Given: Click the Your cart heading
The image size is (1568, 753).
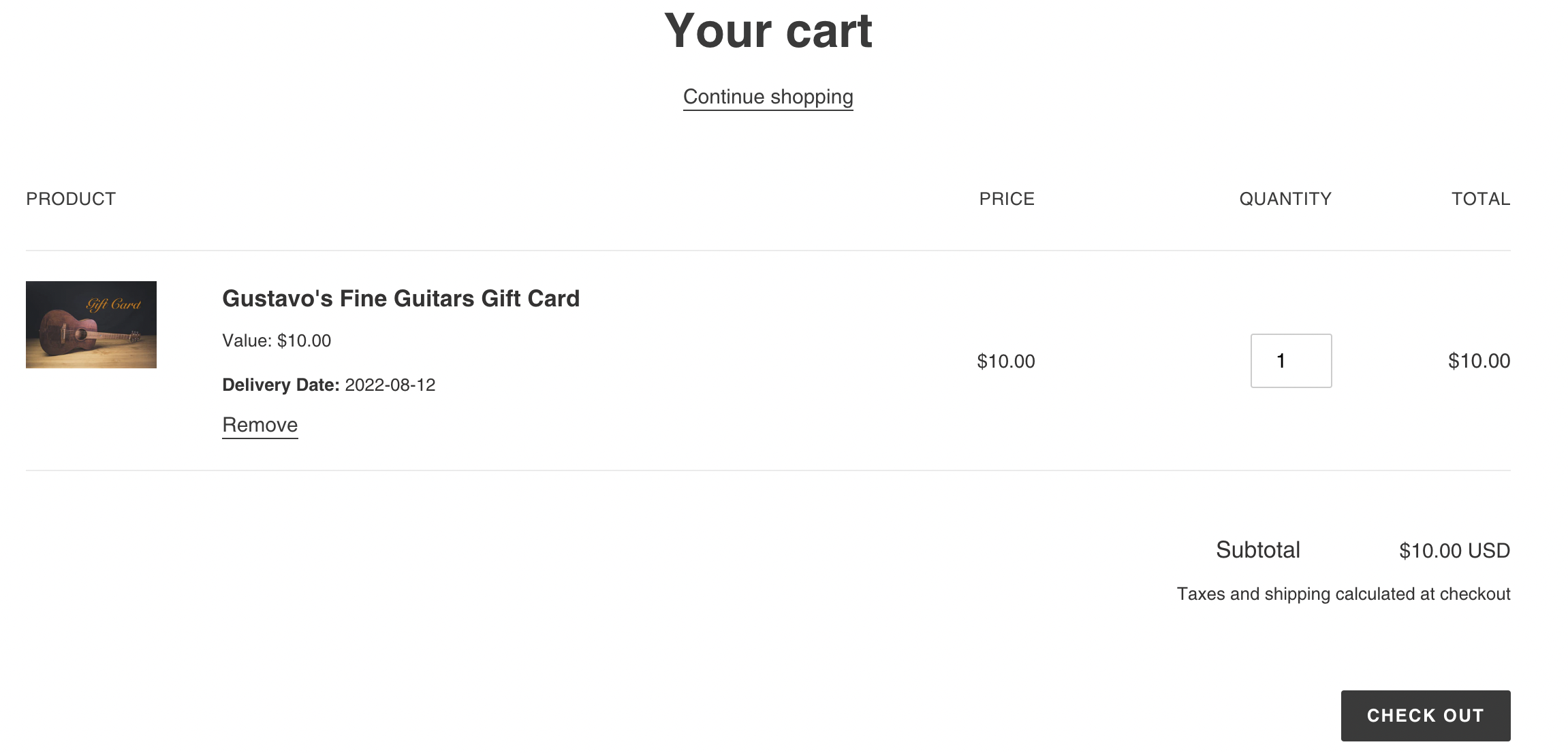Looking at the screenshot, I should [768, 31].
